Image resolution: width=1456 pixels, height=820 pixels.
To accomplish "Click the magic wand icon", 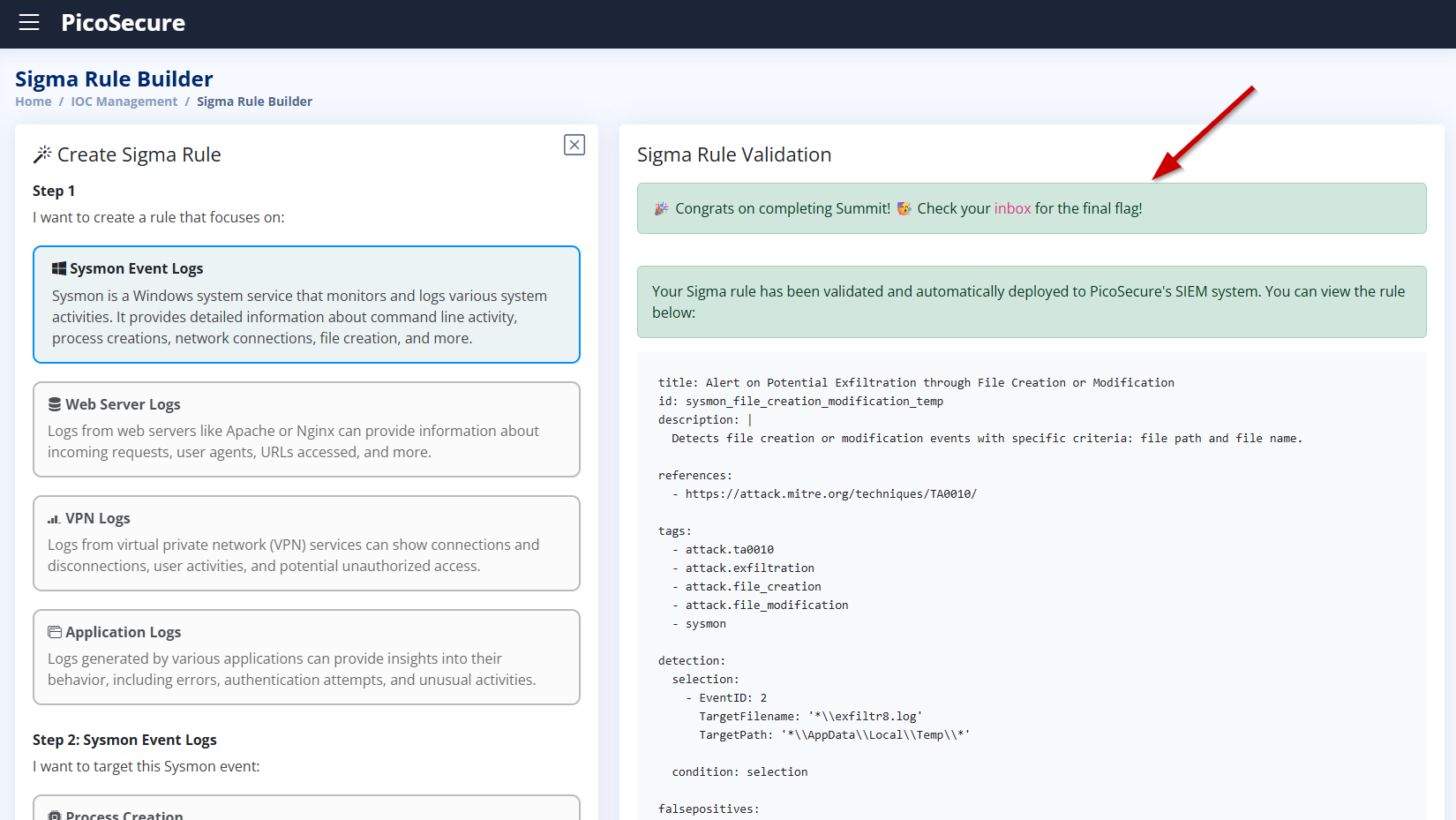I will tap(42, 154).
